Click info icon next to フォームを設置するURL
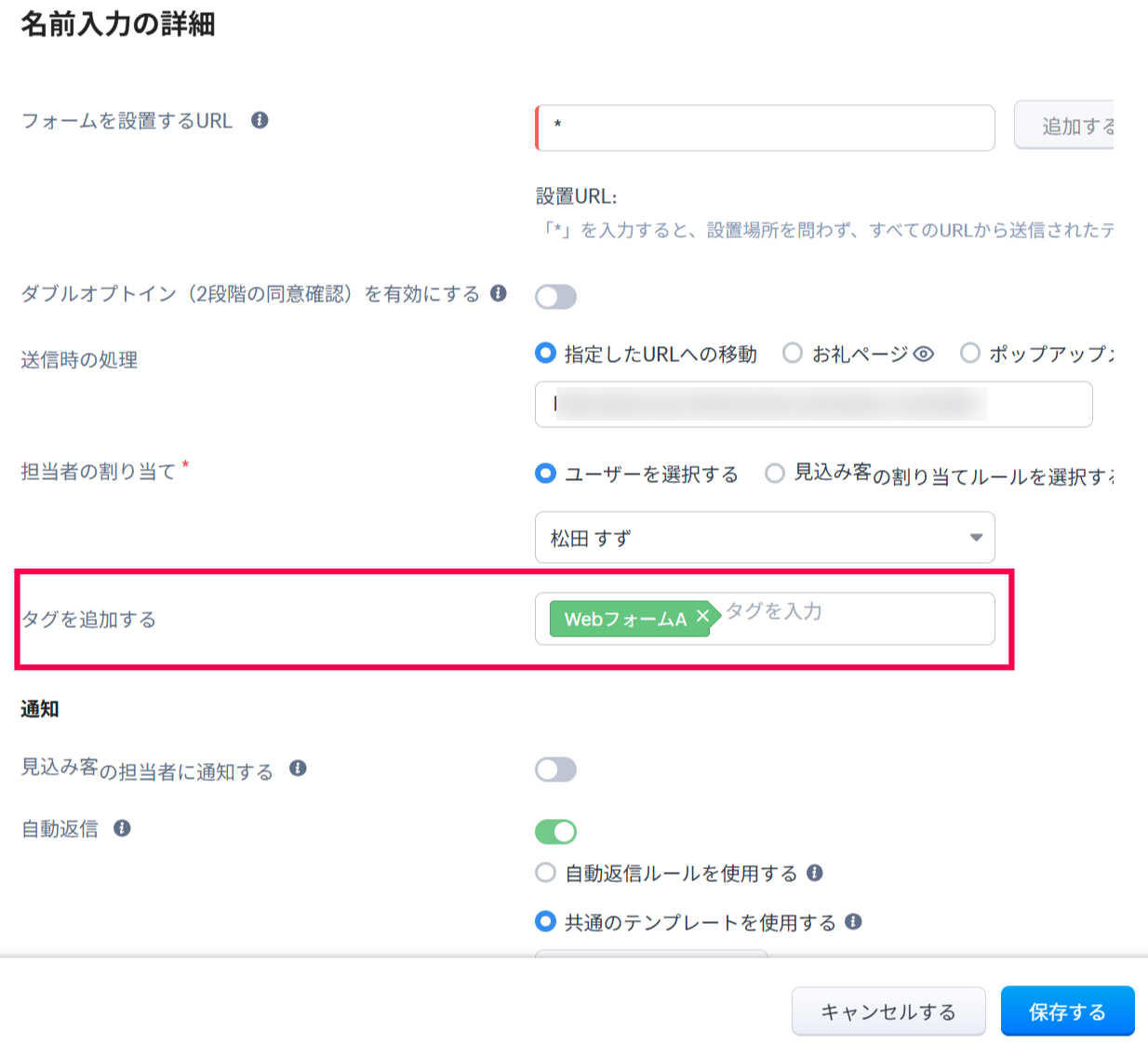The width and height of the screenshot is (1148, 1044). tap(260, 120)
